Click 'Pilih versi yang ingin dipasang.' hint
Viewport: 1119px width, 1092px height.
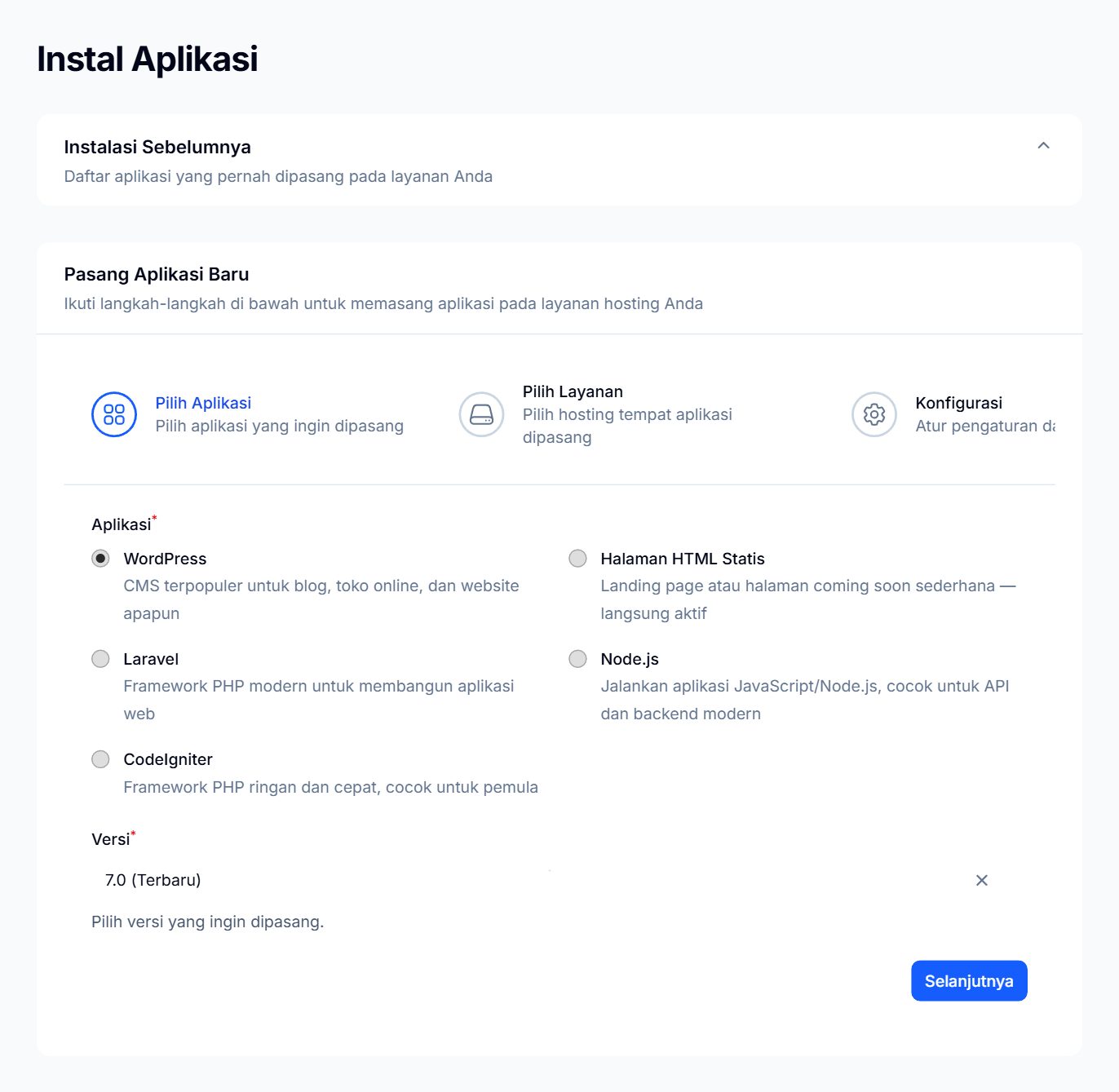[208, 922]
